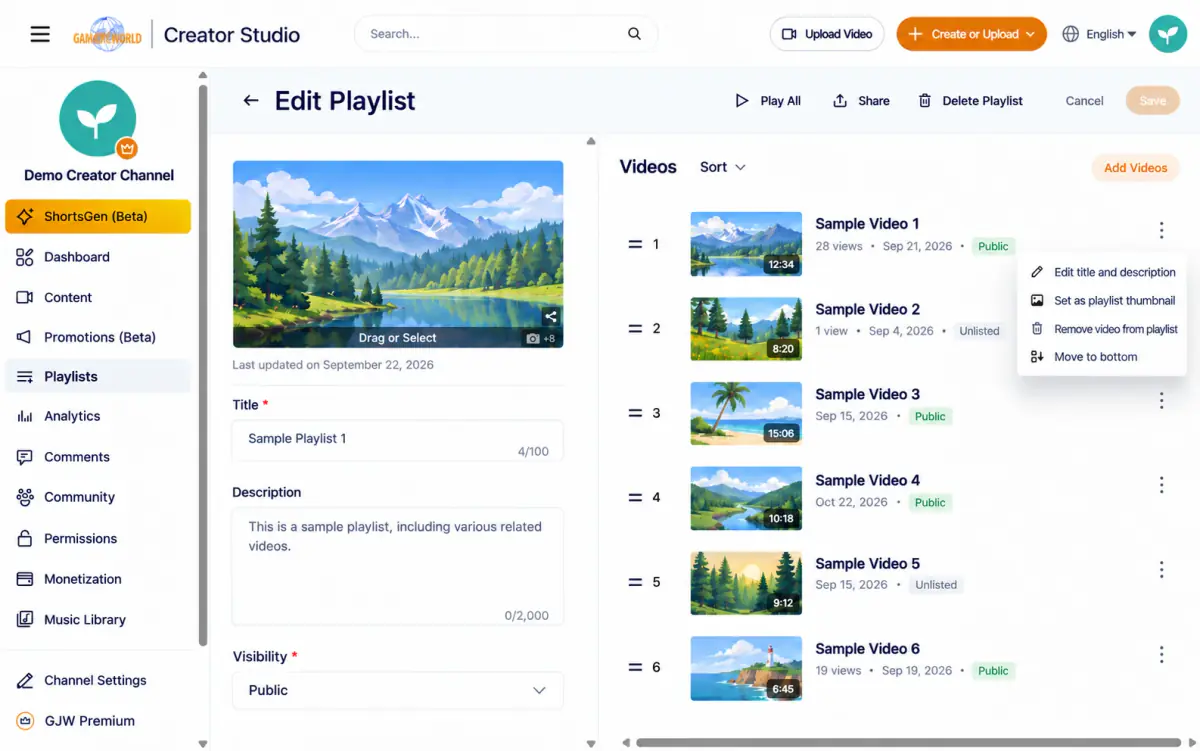Image resolution: width=1200 pixels, height=751 pixels.
Task: Open more options for Sample Video 1
Action: click(1161, 230)
